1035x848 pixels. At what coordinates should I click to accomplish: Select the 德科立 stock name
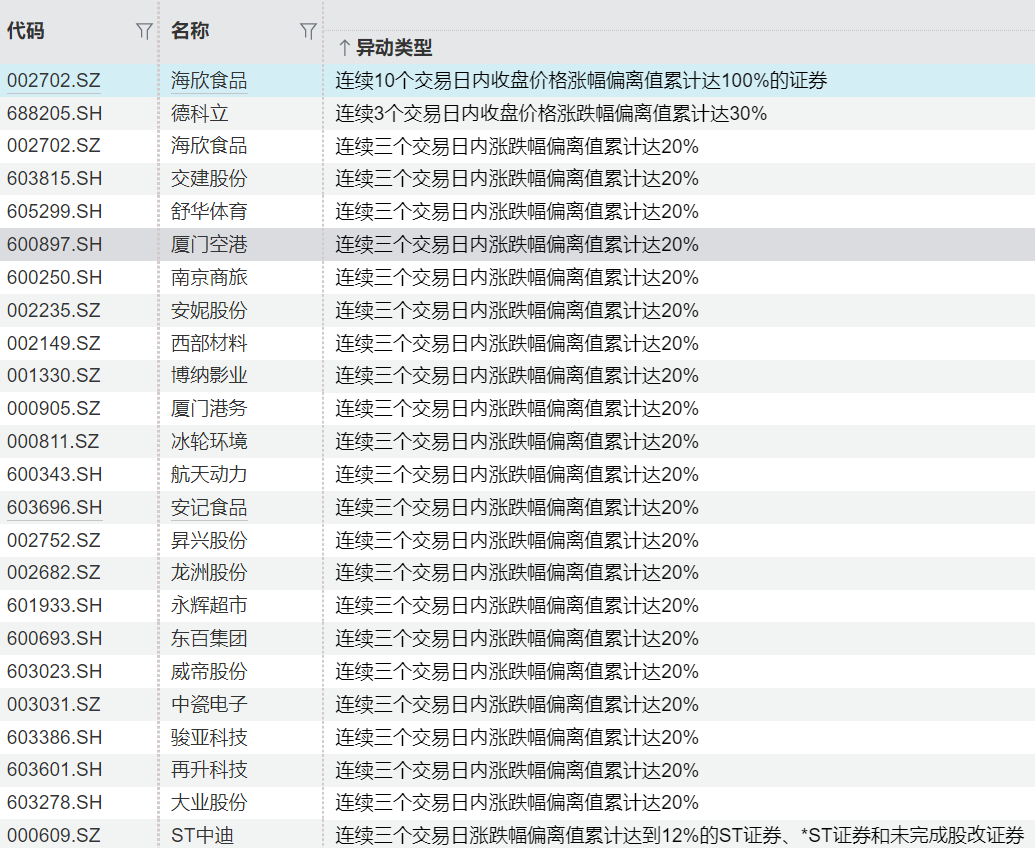200,114
